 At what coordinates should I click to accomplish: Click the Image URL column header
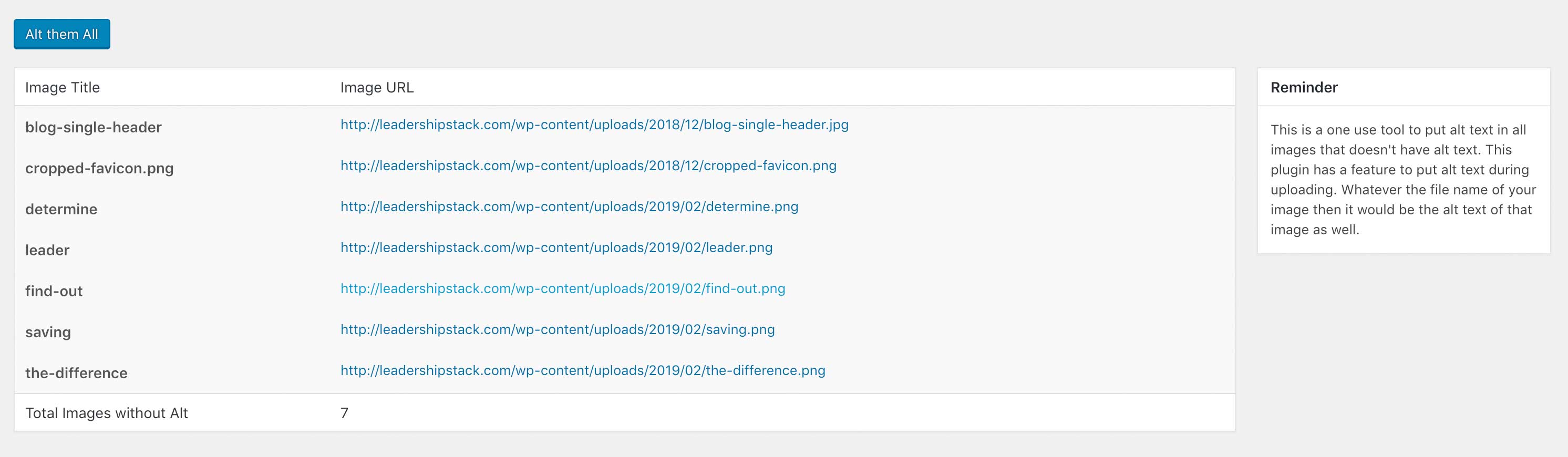pyautogui.click(x=377, y=88)
